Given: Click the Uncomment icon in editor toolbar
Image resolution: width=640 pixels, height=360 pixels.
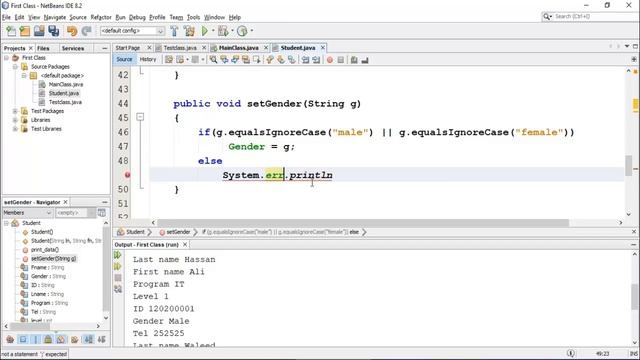Looking at the screenshot, I should [365, 60].
